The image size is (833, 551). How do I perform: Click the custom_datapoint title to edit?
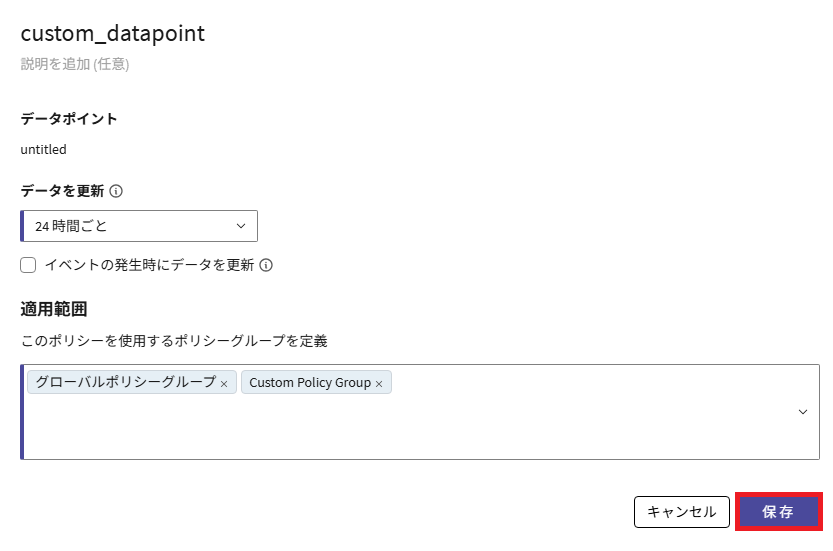[112, 33]
